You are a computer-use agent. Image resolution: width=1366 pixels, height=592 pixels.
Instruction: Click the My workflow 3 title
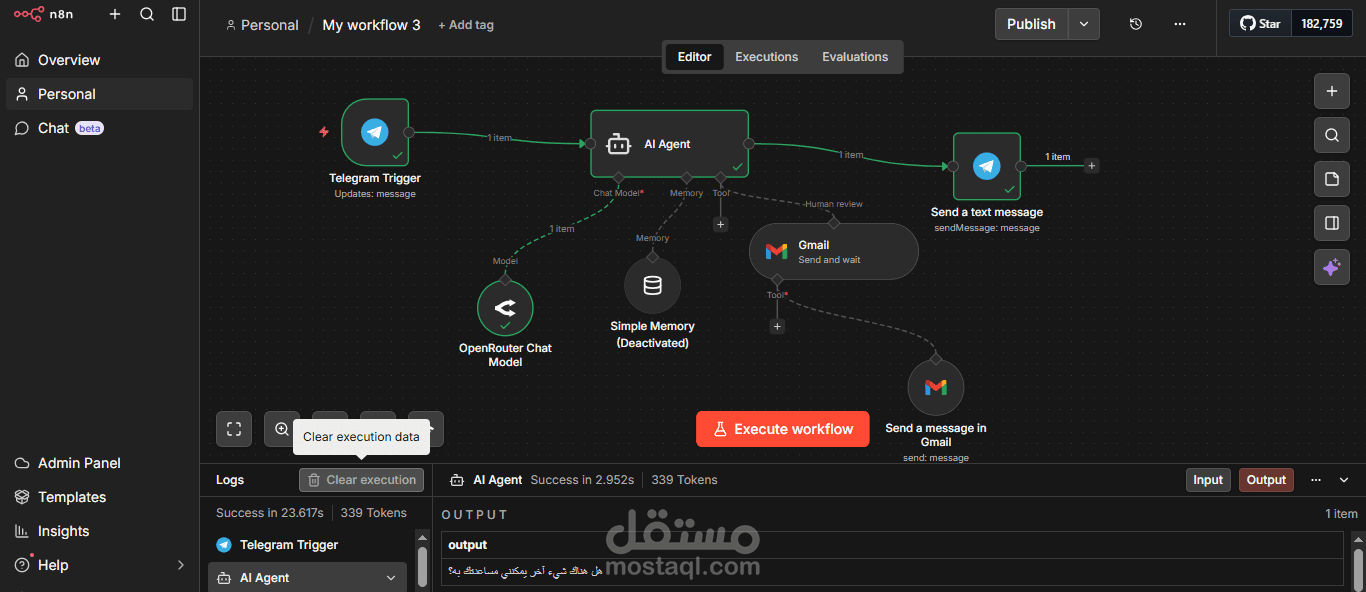pos(371,25)
